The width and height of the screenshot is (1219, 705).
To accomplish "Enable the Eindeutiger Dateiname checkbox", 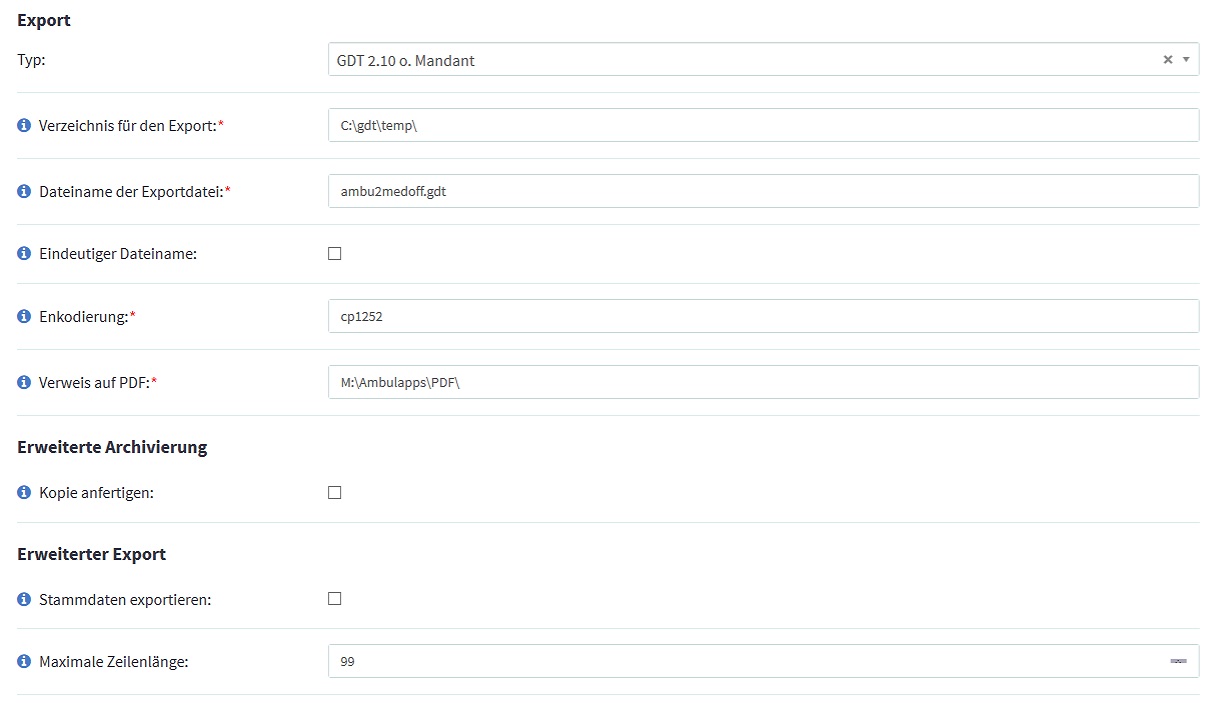I will [x=335, y=253].
